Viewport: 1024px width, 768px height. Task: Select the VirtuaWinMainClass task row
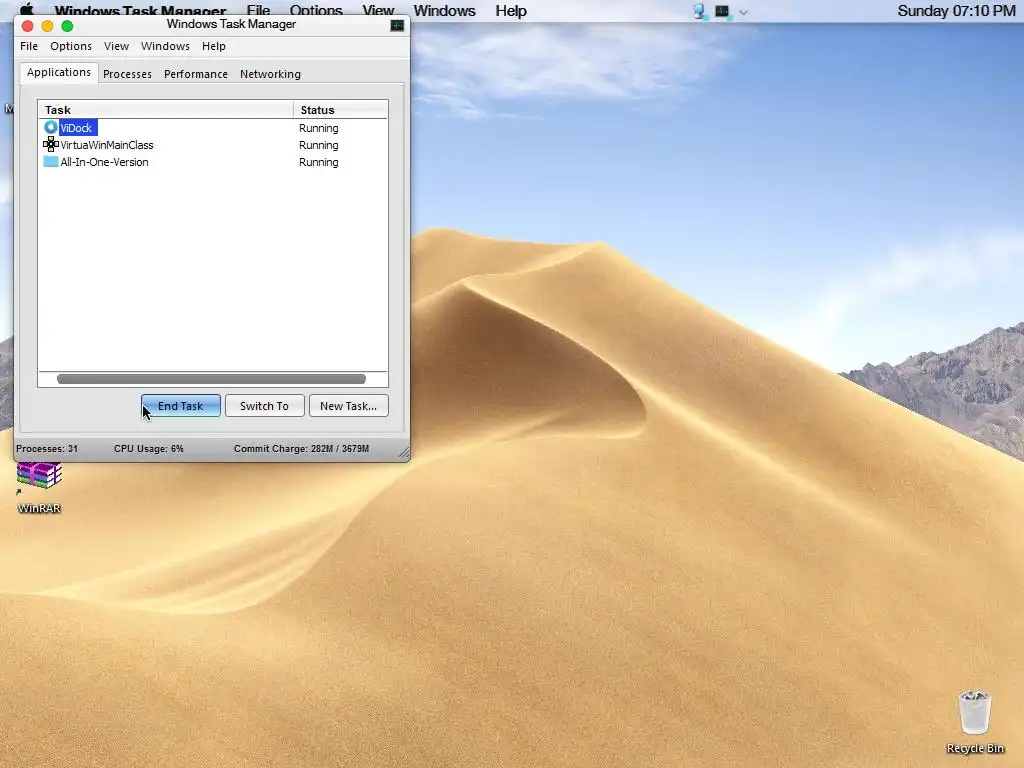pos(213,145)
